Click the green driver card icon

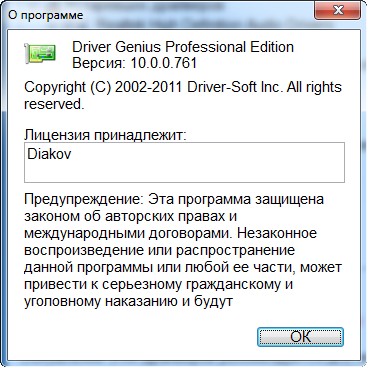tap(40, 53)
